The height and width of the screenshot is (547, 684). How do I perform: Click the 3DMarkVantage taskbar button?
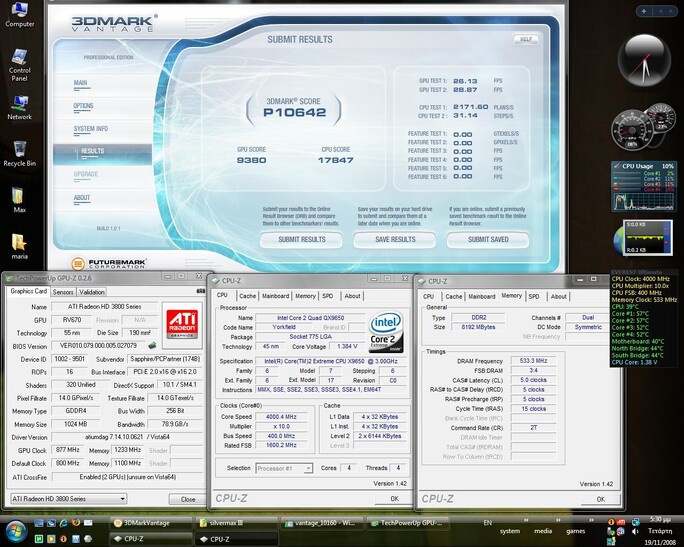(150, 523)
